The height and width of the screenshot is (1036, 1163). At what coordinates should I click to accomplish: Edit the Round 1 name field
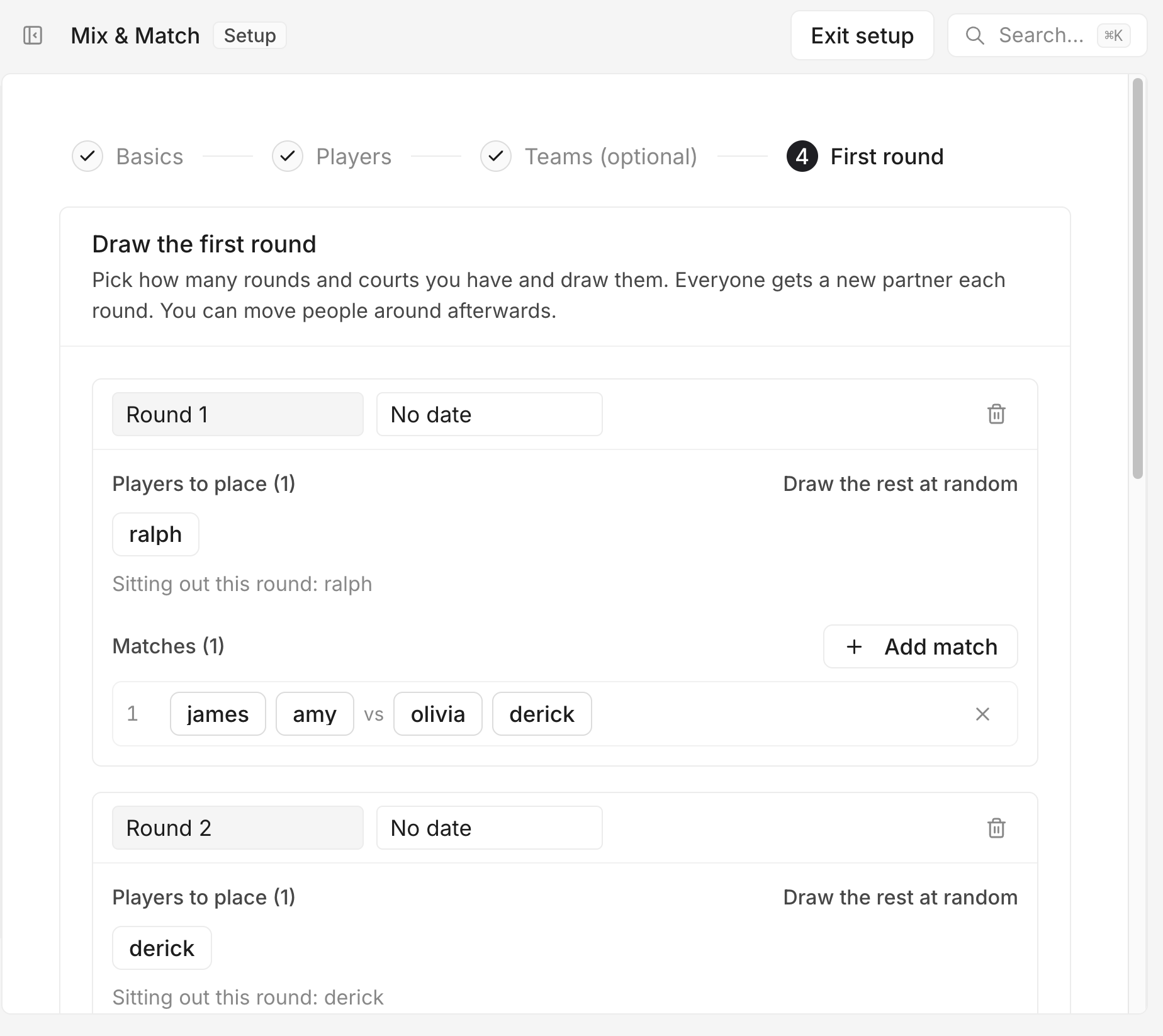click(x=238, y=414)
